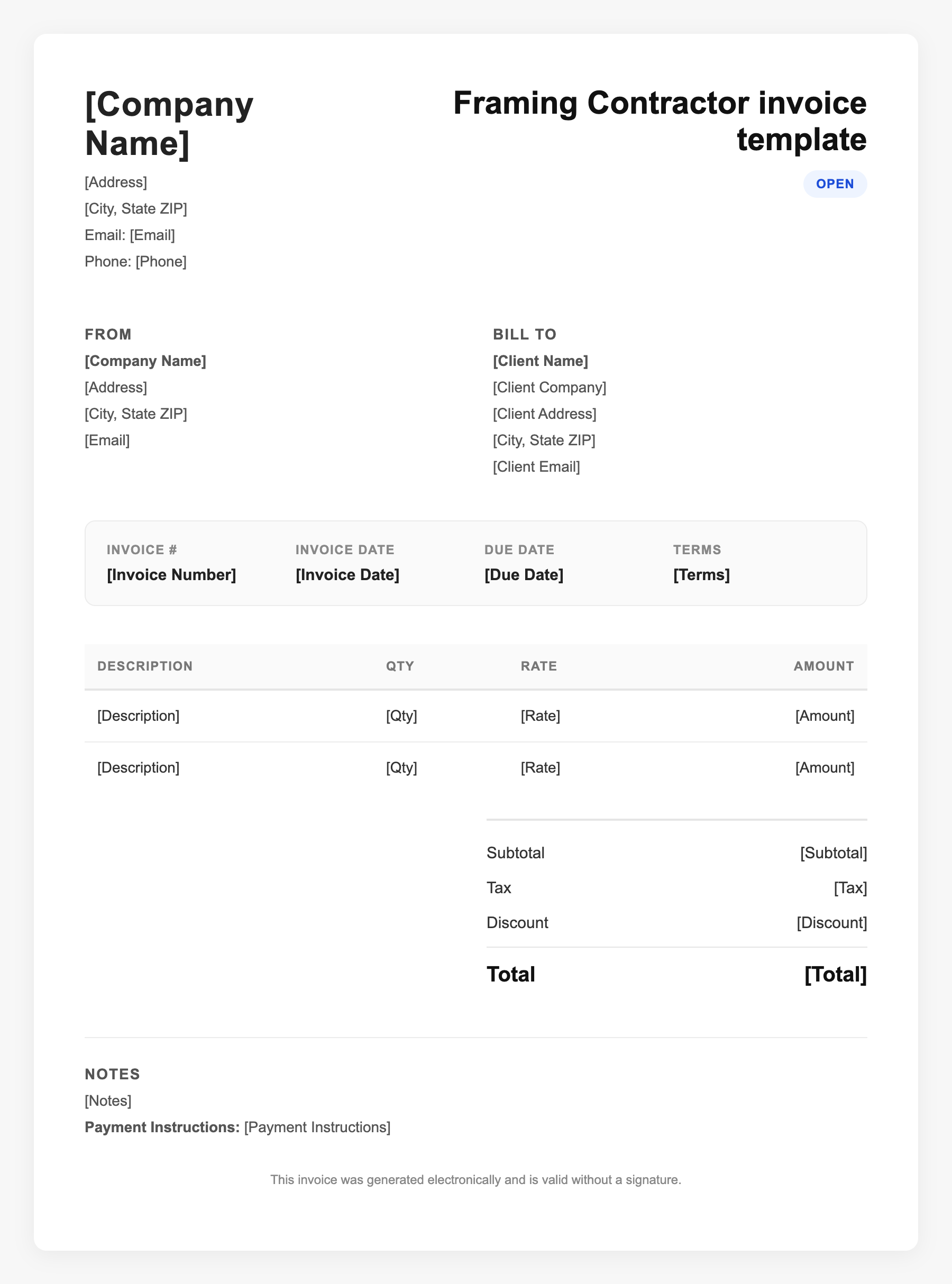Click the DESCRIPTION column header
Screen dimensions: 952x1284
(144, 666)
